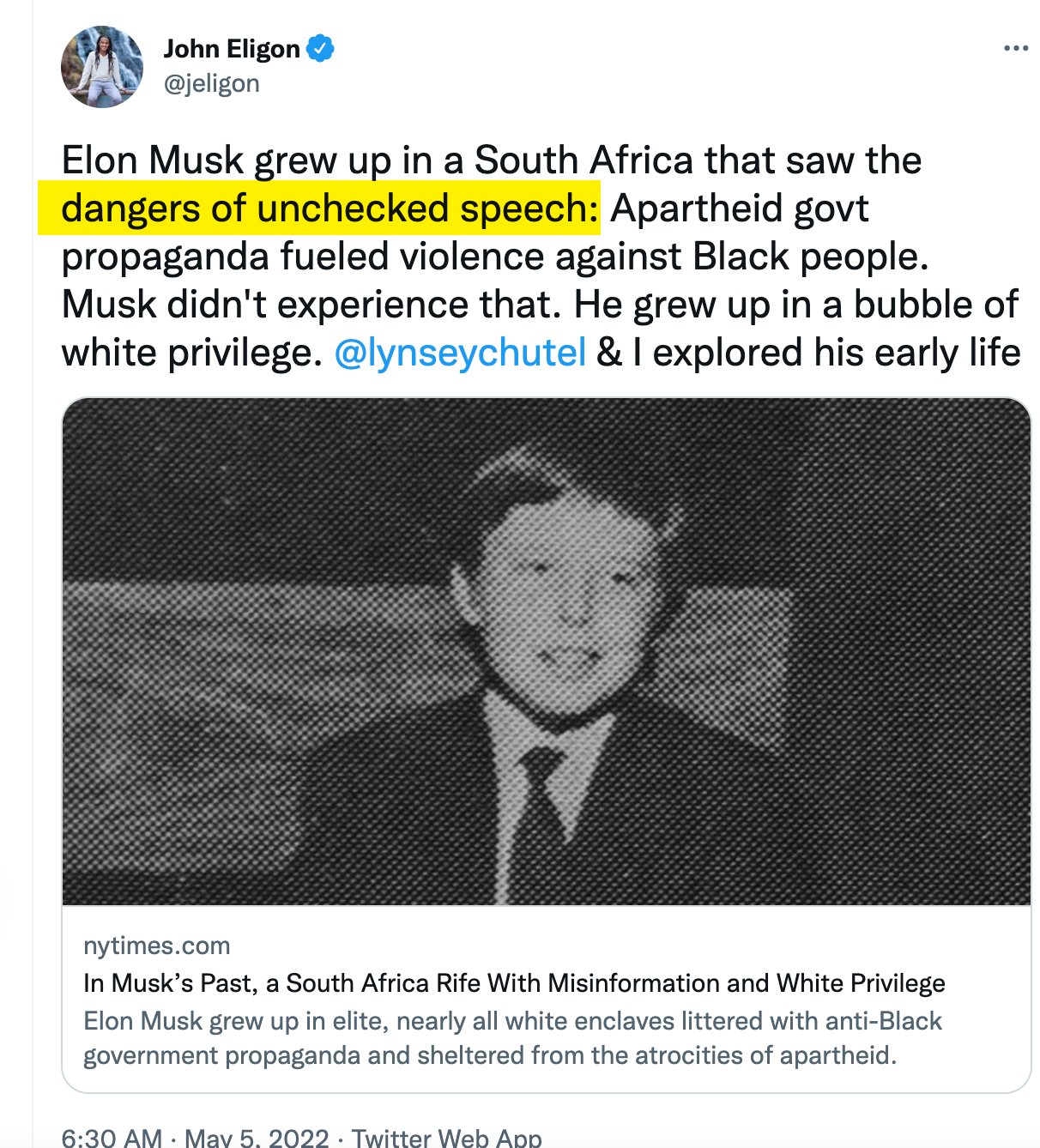Open the @jeligon handle link

tap(211, 83)
